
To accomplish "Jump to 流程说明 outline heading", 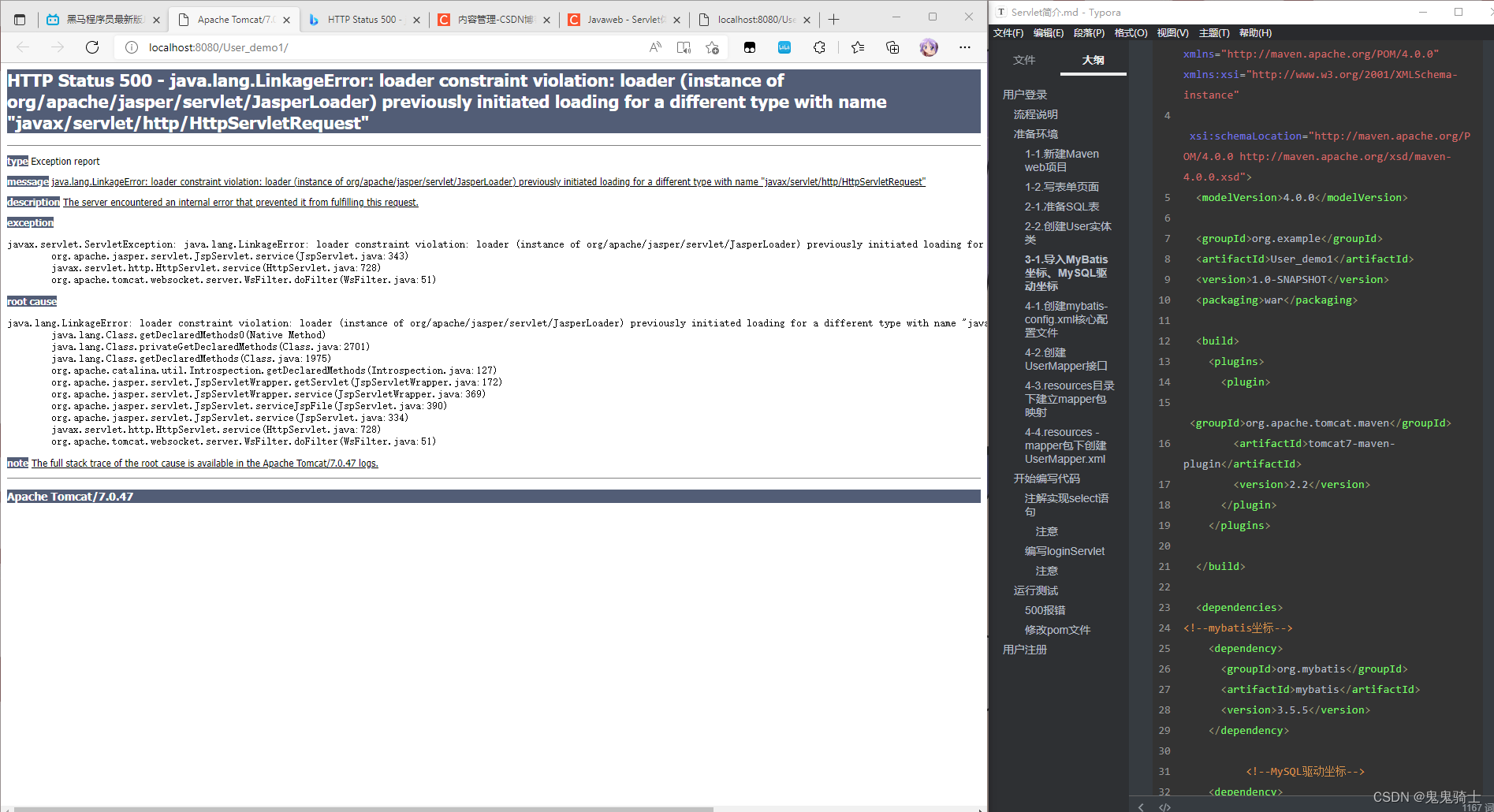I will coord(1036,114).
